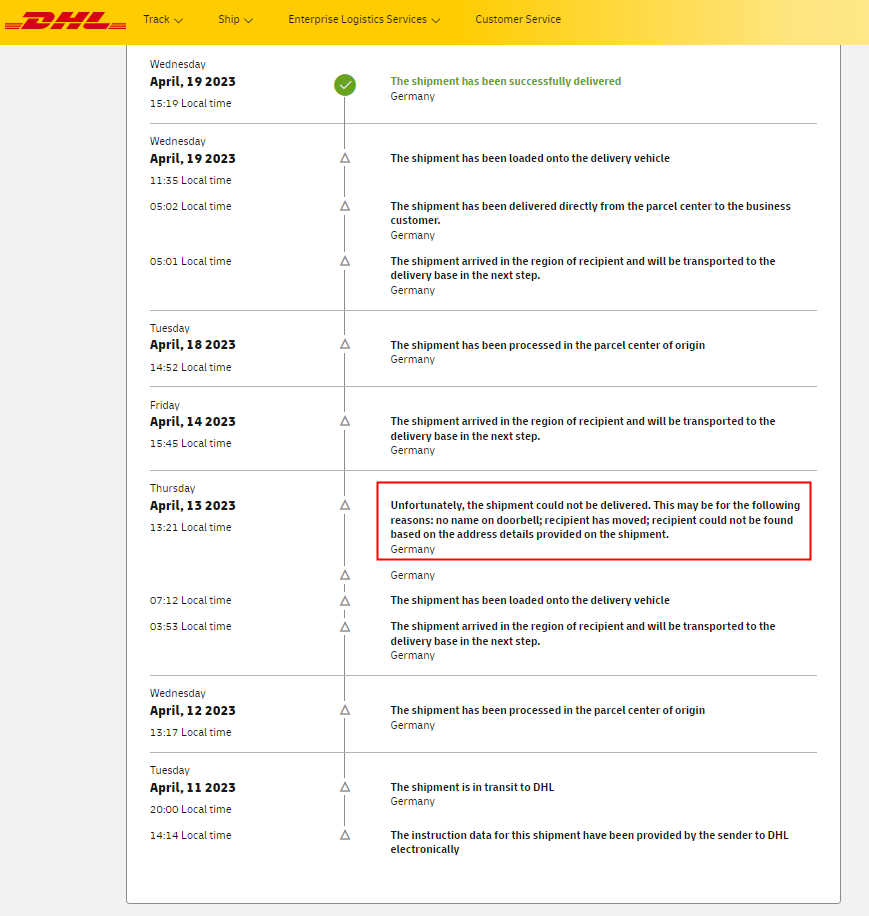This screenshot has width=869, height=916.
Task: Select the April 11 20:00 triangle marker
Action: 345,787
